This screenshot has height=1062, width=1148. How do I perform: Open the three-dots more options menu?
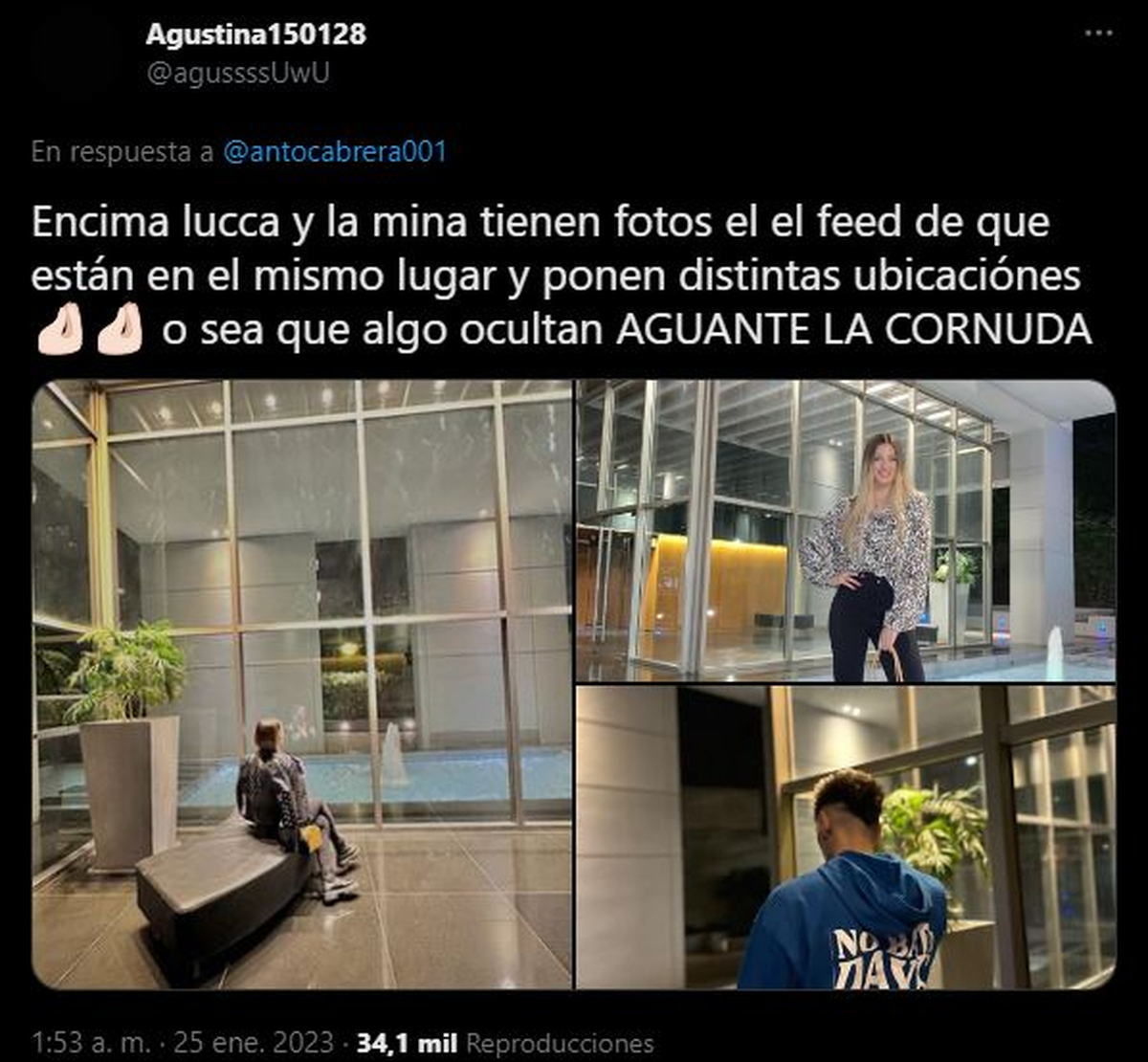point(1097,33)
